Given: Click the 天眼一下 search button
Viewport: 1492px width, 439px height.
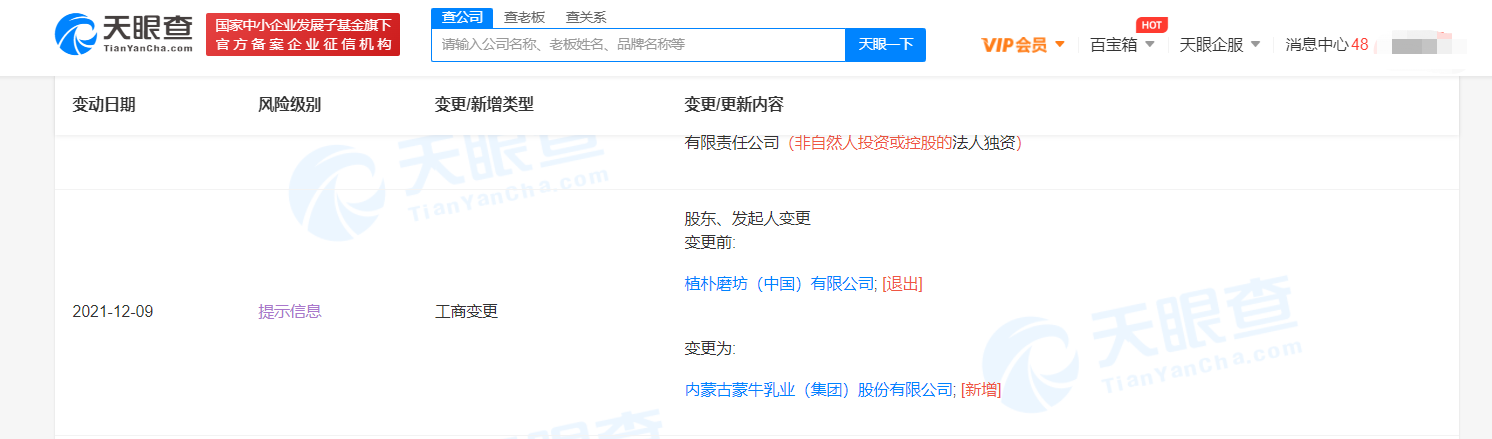Looking at the screenshot, I should [x=885, y=45].
